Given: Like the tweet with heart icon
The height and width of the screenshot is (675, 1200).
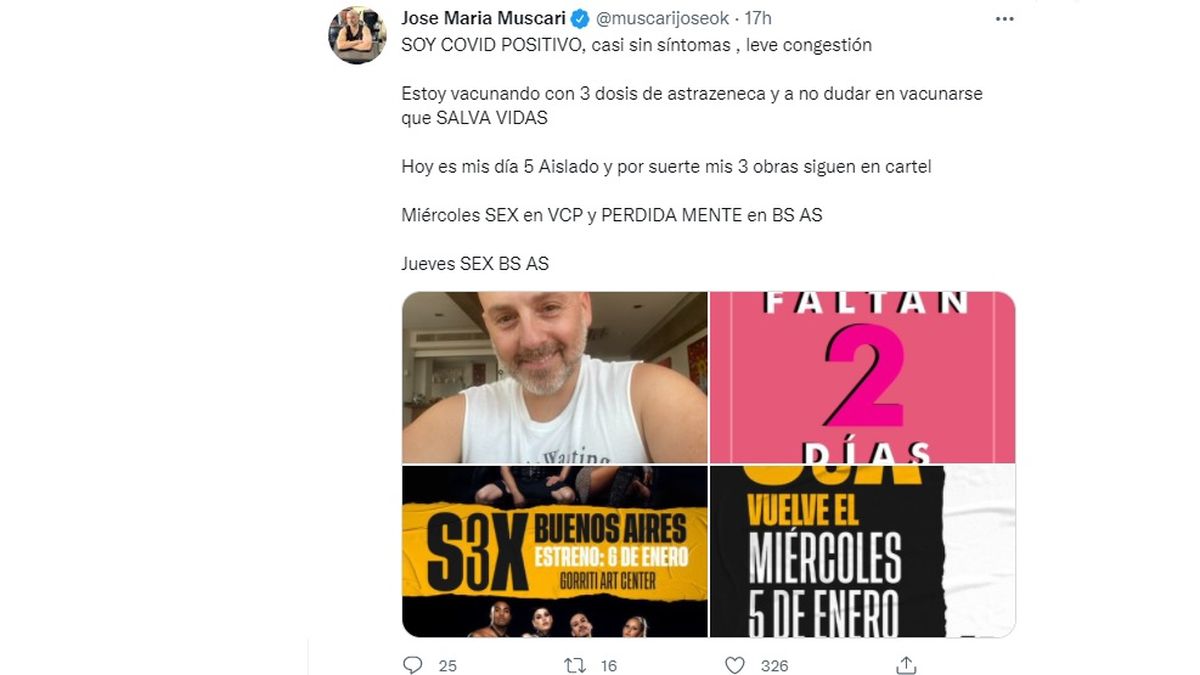Looking at the screenshot, I should click(735, 665).
